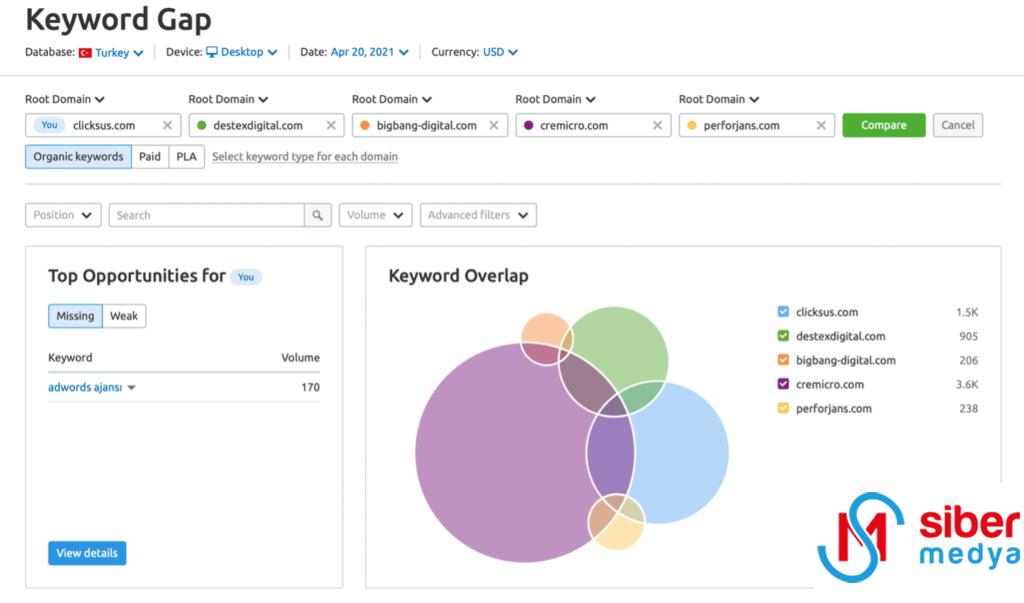Image resolution: width=1024 pixels, height=603 pixels.
Task: Remove clicksus.com domain with its X icon
Action: pyautogui.click(x=167, y=125)
